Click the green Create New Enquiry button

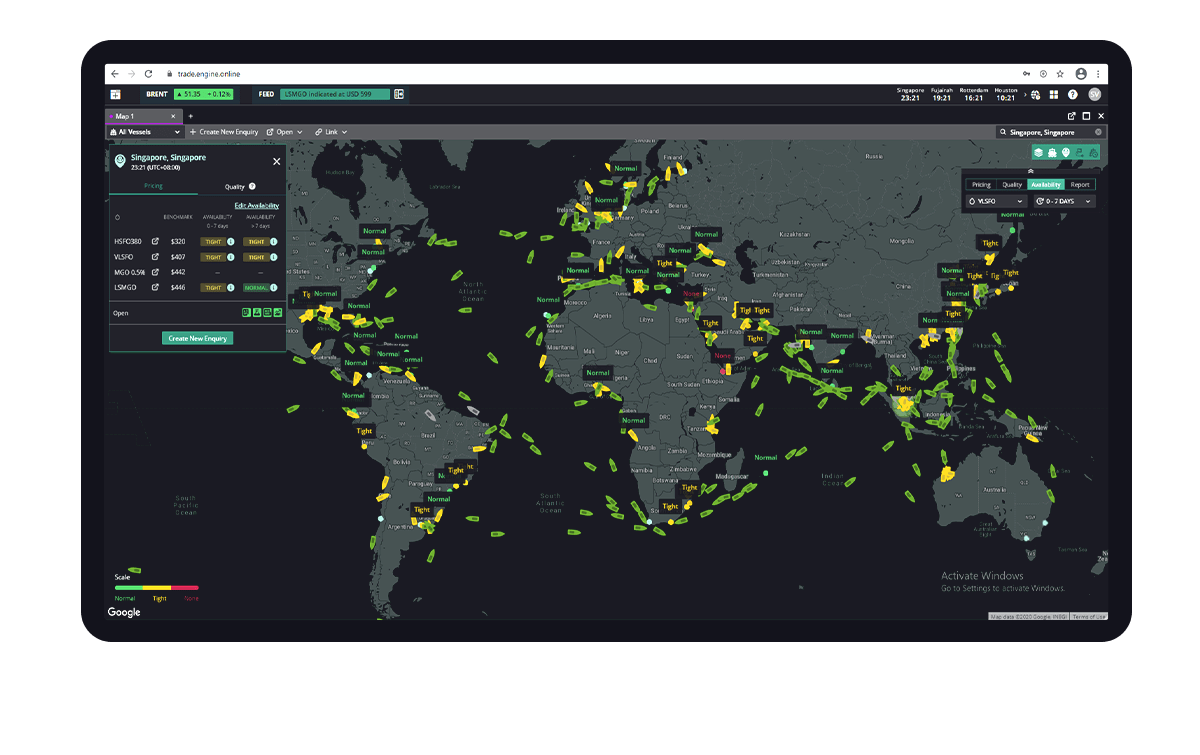coord(198,338)
